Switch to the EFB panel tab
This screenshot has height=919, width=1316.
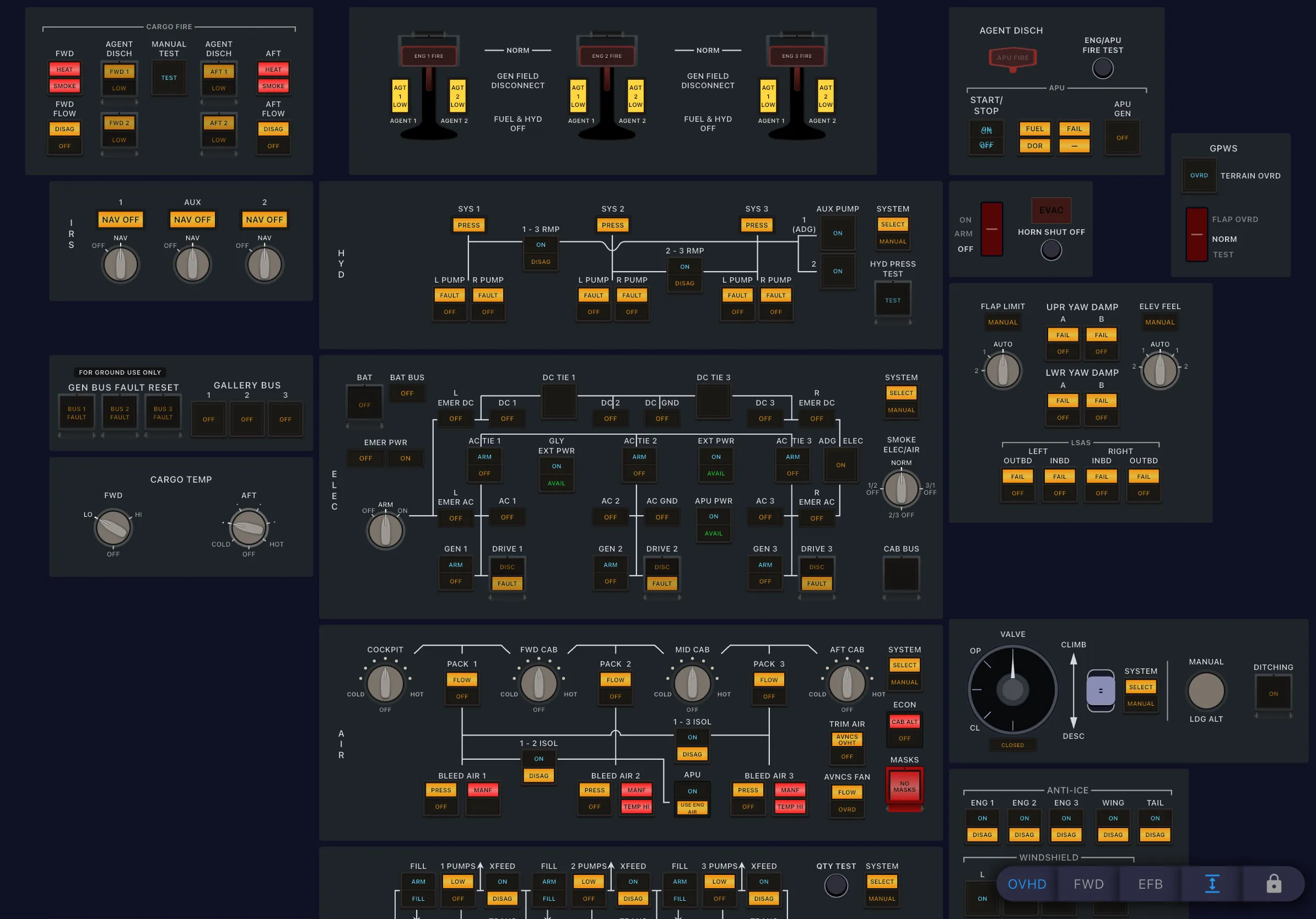(x=1150, y=884)
